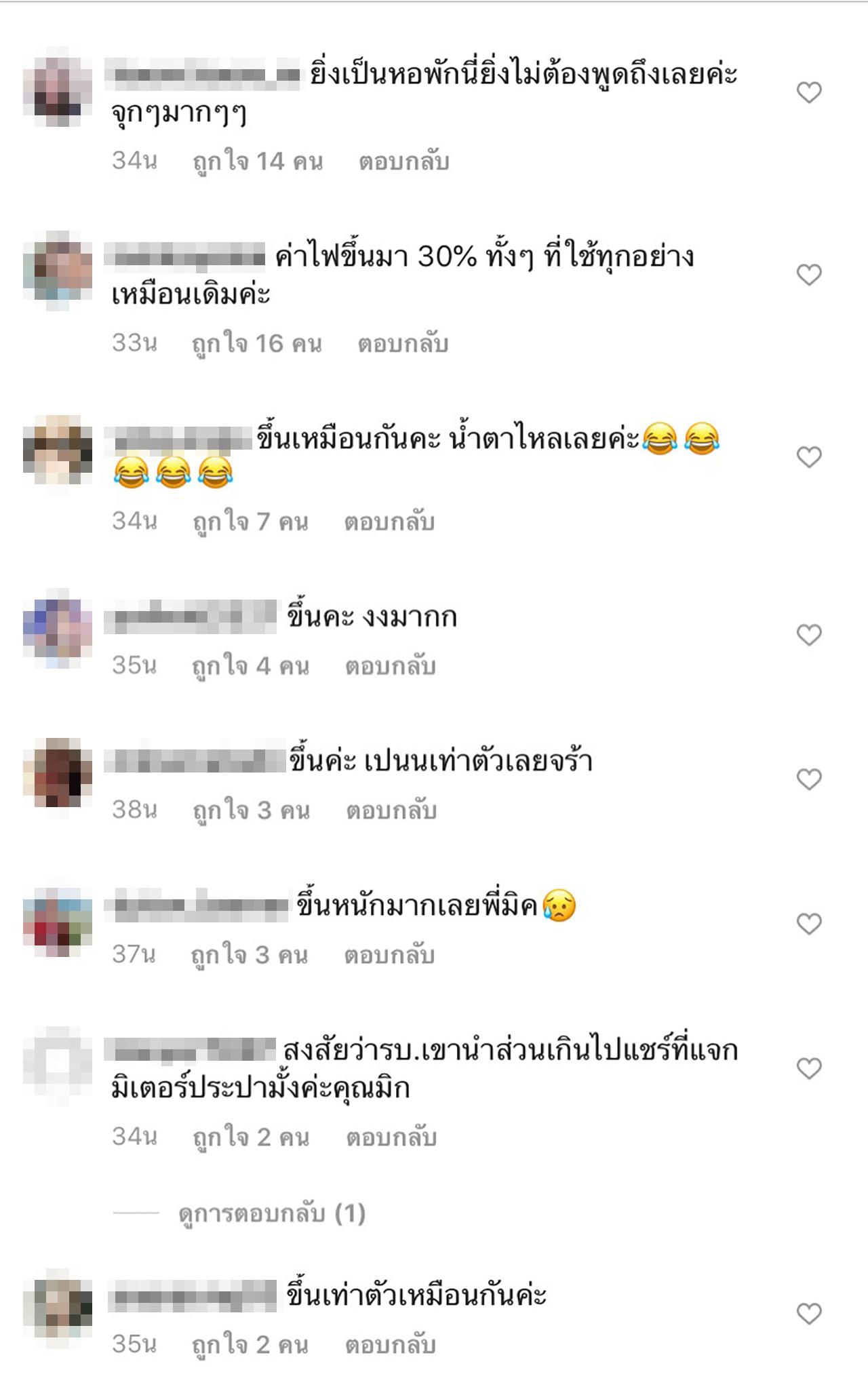Image resolution: width=868 pixels, height=1387 pixels.
Task: Expand the view replies (1) link
Action: click(x=272, y=1213)
